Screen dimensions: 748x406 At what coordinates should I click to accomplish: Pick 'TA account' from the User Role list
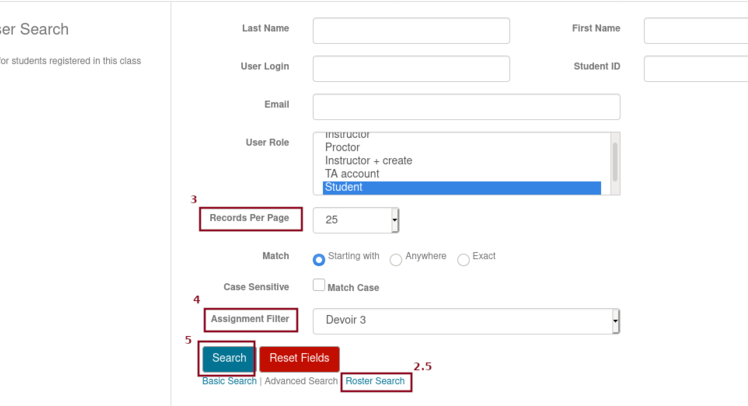[352, 174]
